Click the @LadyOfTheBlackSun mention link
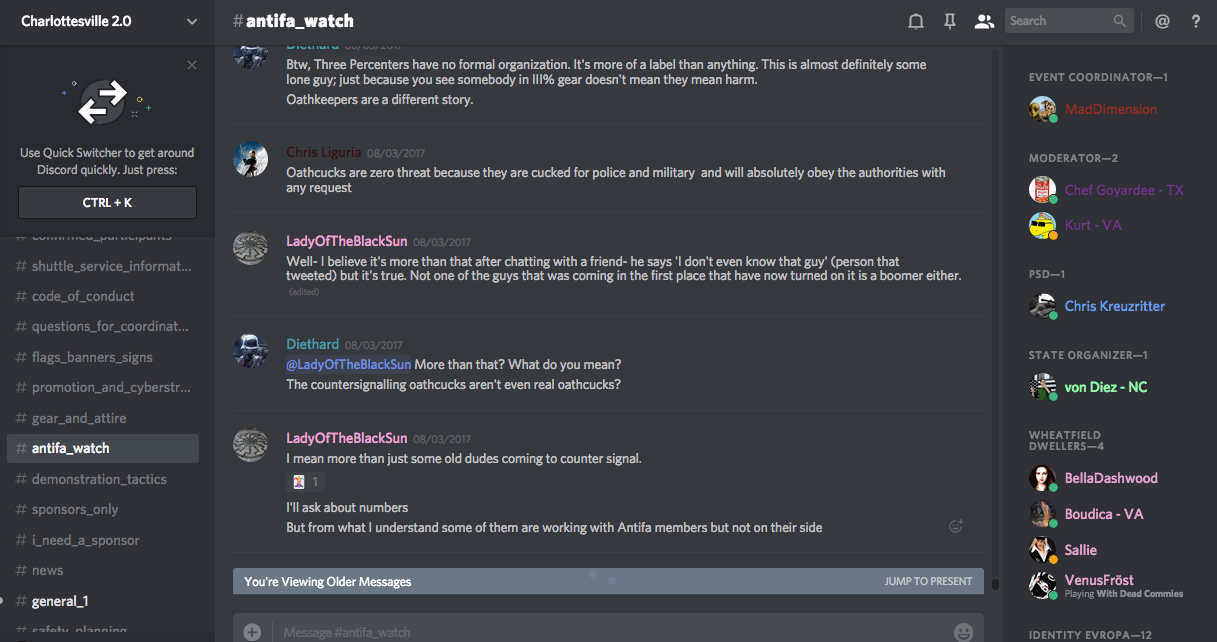The height and width of the screenshot is (642, 1217). point(349,365)
